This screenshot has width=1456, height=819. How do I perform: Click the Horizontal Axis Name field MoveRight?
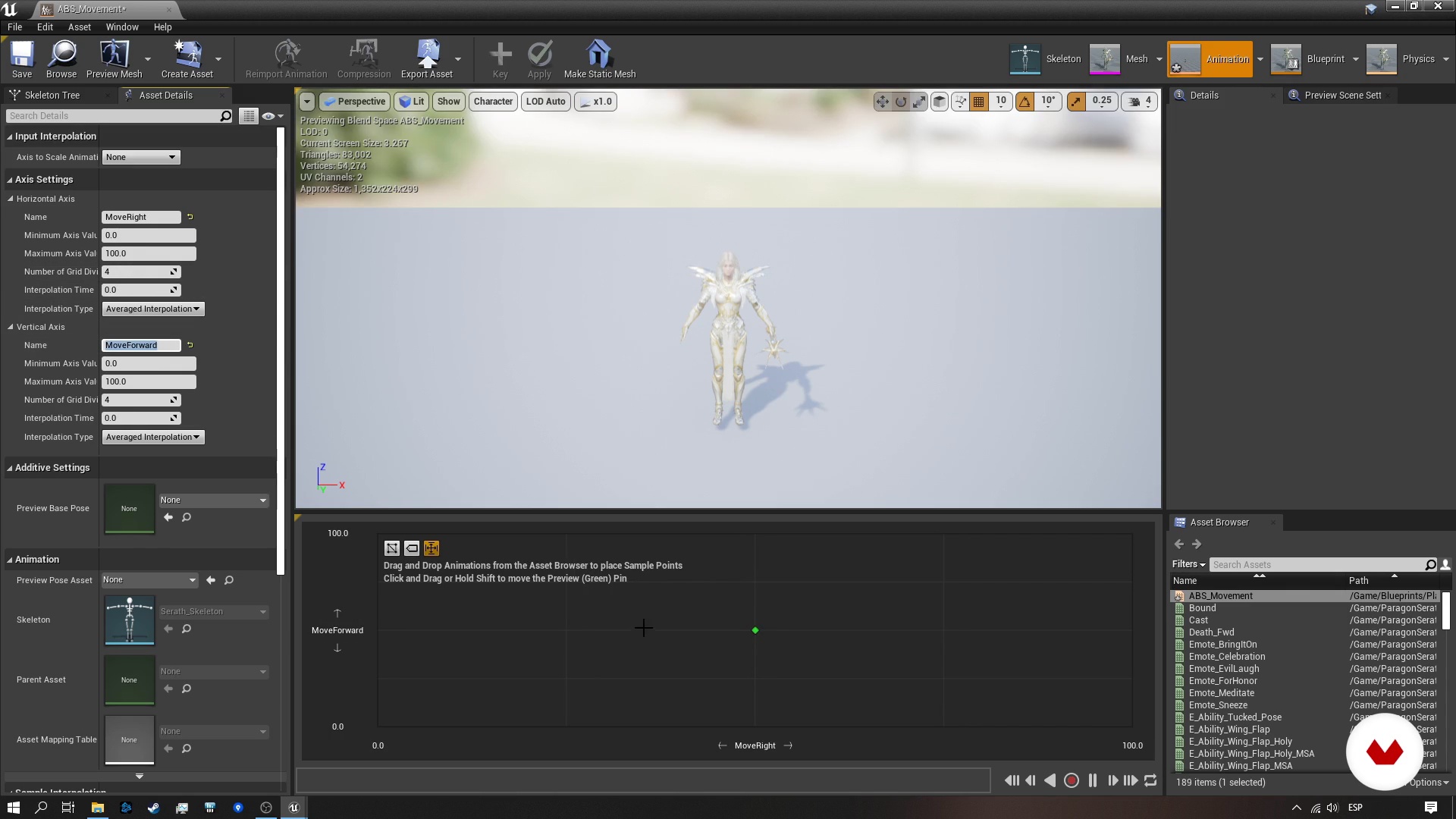(x=141, y=217)
